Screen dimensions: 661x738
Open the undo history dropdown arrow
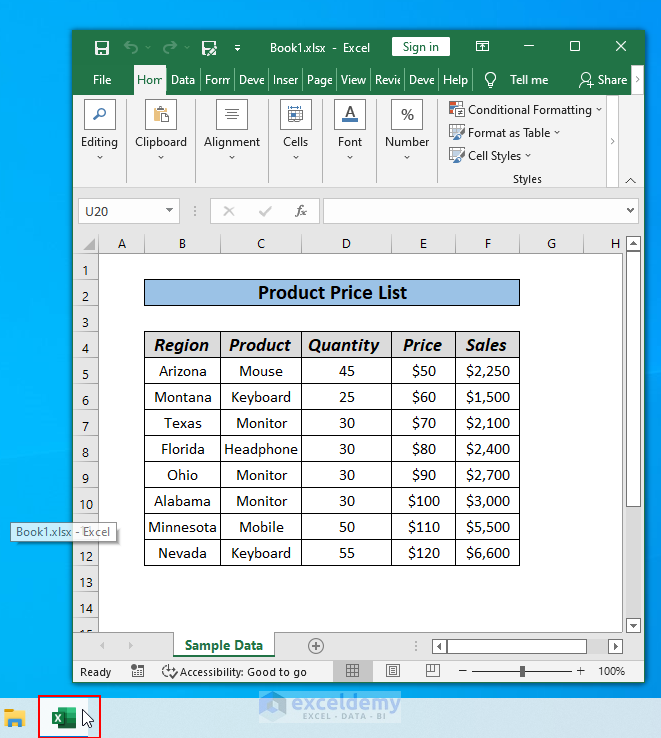tap(148, 48)
